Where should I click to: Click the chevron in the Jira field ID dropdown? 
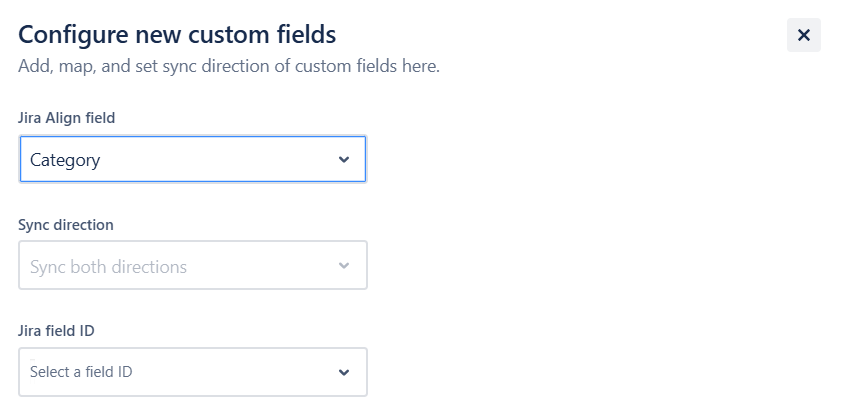pos(344,372)
